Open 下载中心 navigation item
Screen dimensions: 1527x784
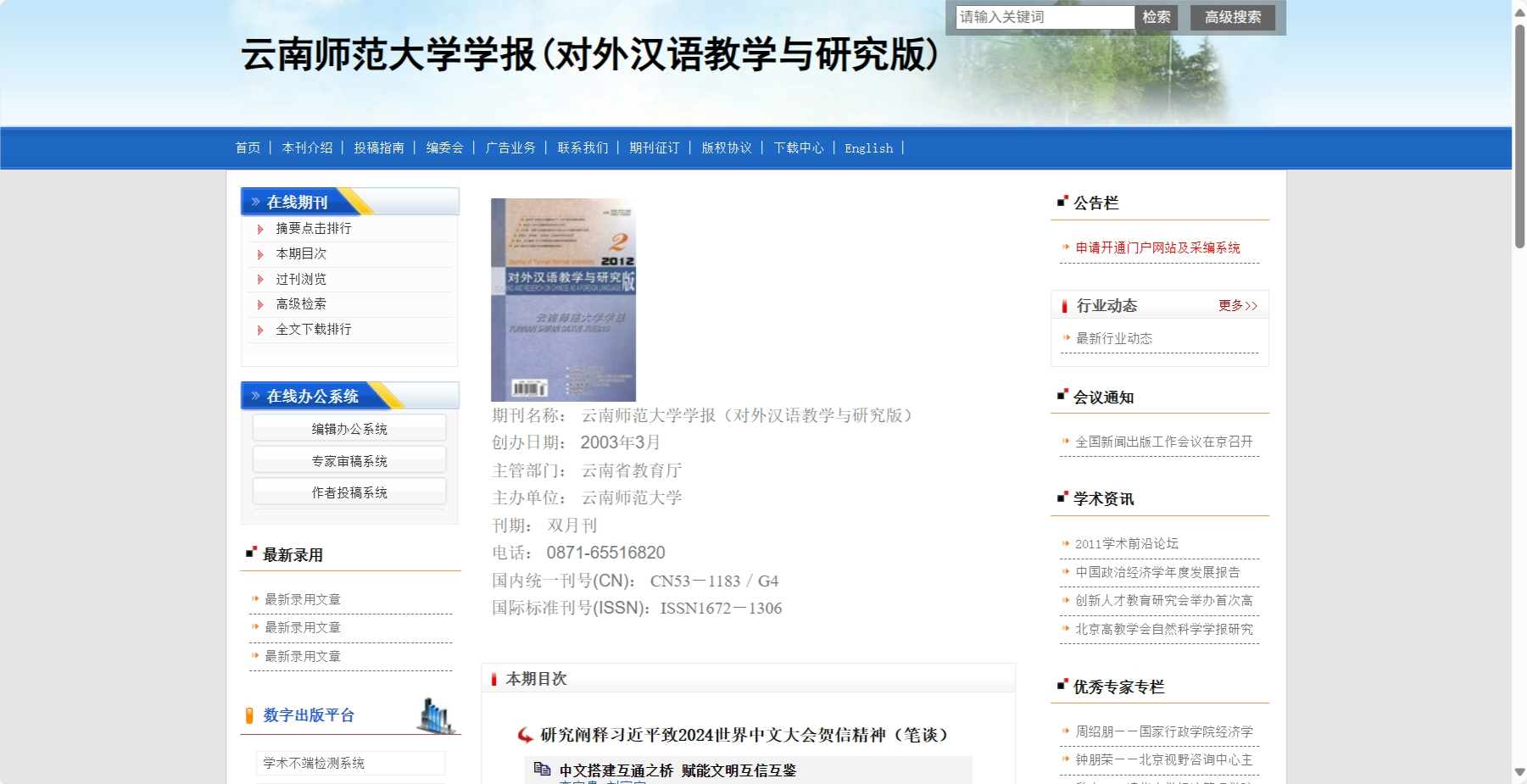[799, 147]
